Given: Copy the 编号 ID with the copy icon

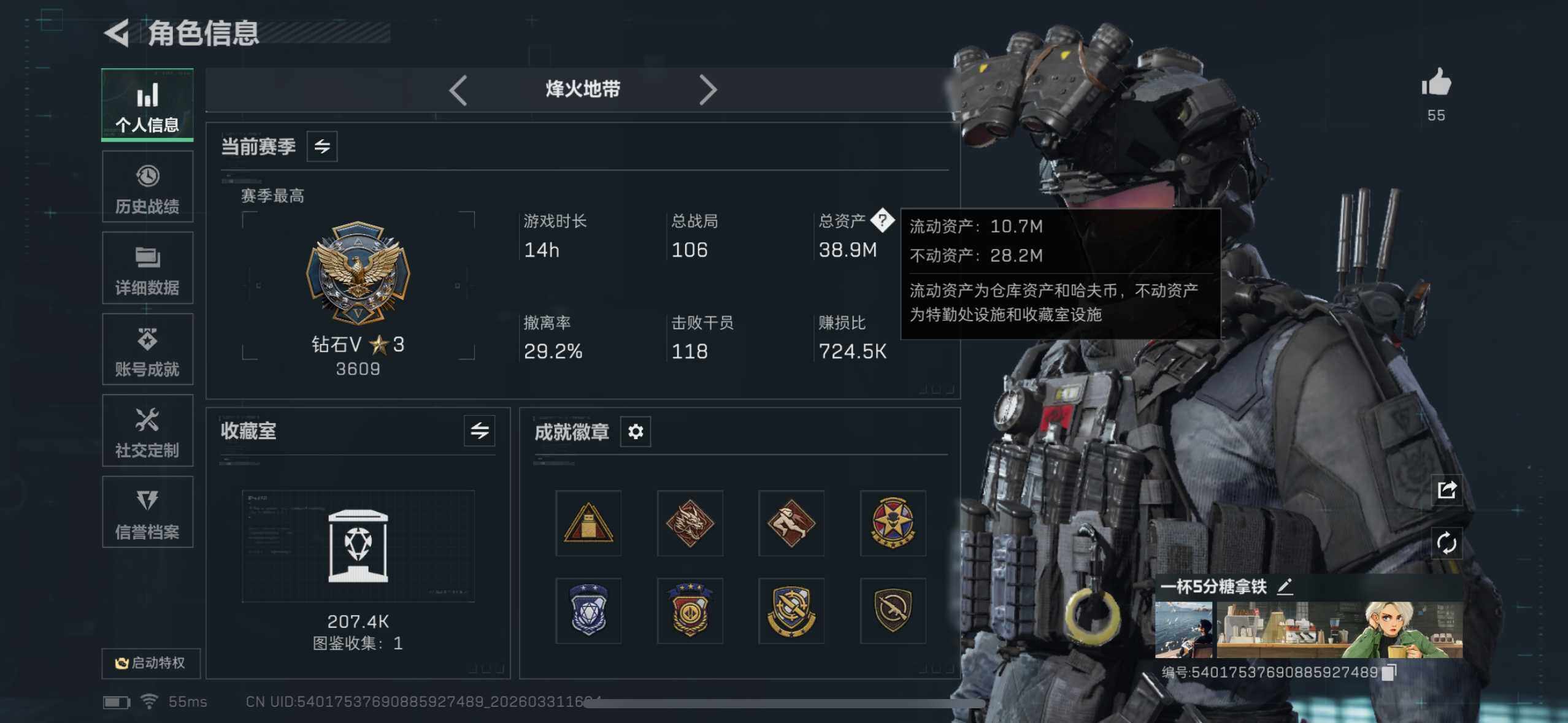Looking at the screenshot, I should pyautogui.click(x=1389, y=672).
